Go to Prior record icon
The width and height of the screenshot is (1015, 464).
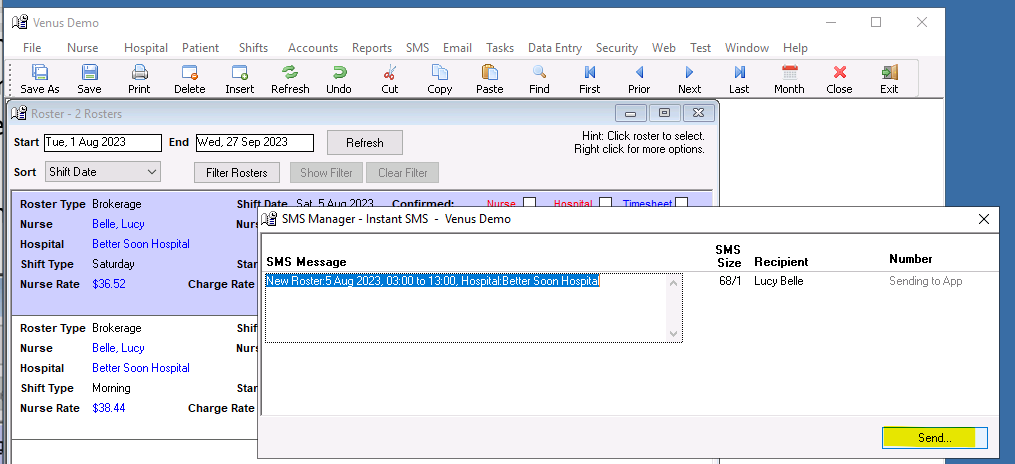pos(640,72)
